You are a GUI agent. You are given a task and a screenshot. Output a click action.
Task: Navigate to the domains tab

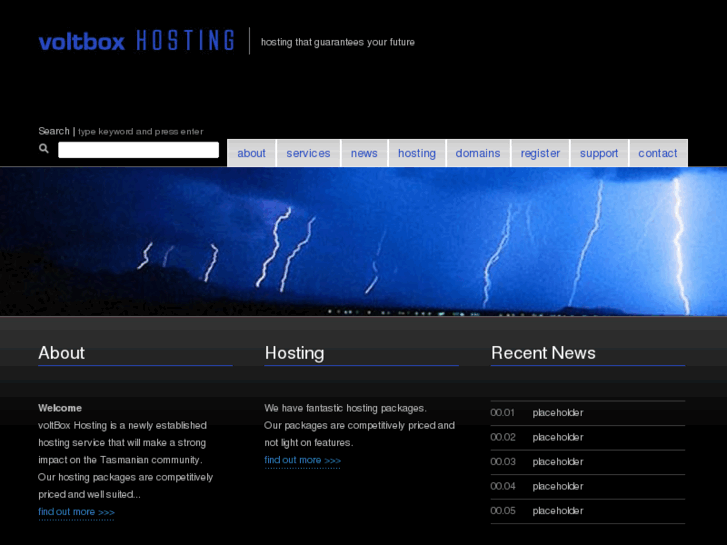coord(478,153)
